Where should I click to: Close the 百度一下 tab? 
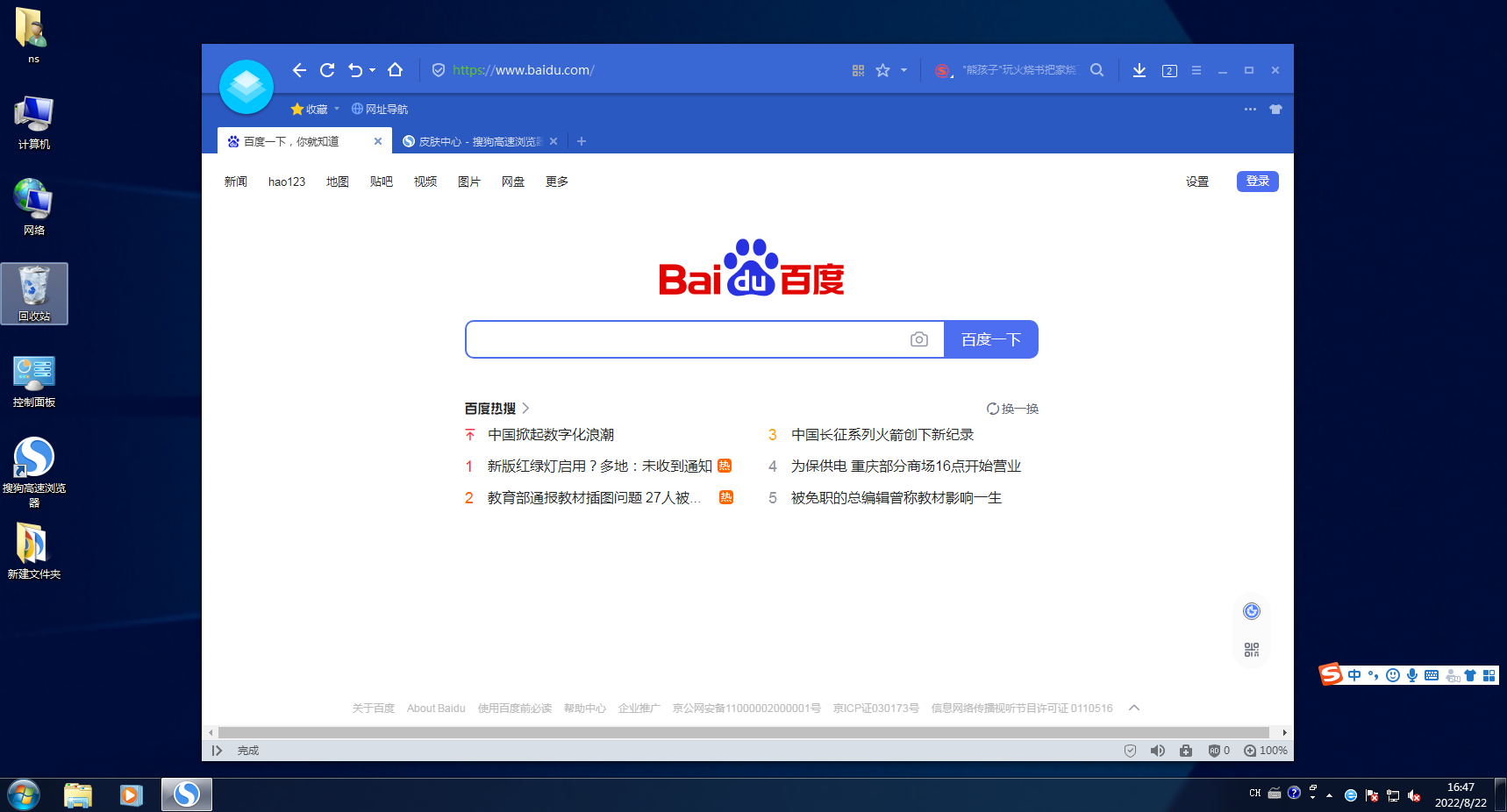(378, 141)
